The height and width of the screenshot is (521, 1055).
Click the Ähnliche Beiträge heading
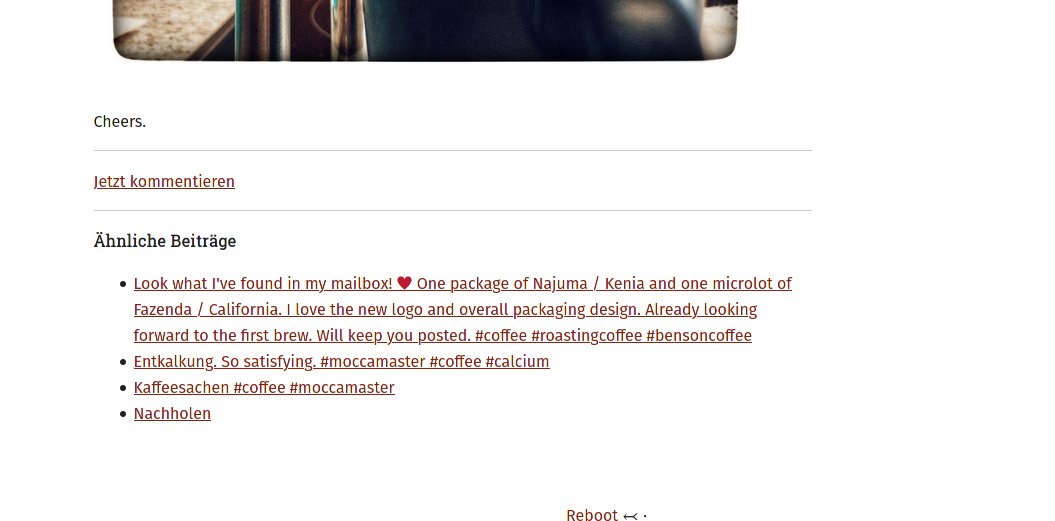pos(165,241)
